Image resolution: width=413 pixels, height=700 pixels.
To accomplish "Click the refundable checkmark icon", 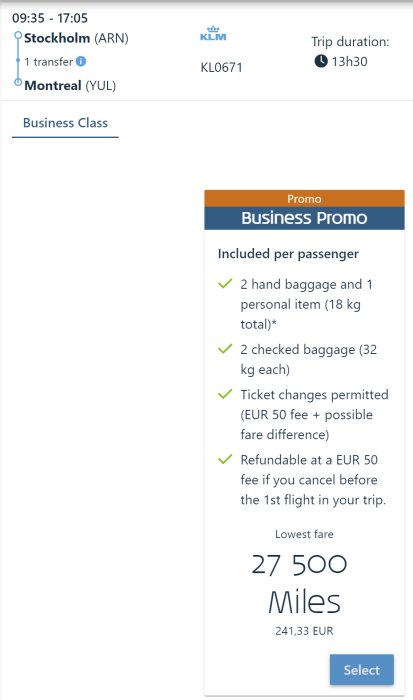I will tap(225, 459).
